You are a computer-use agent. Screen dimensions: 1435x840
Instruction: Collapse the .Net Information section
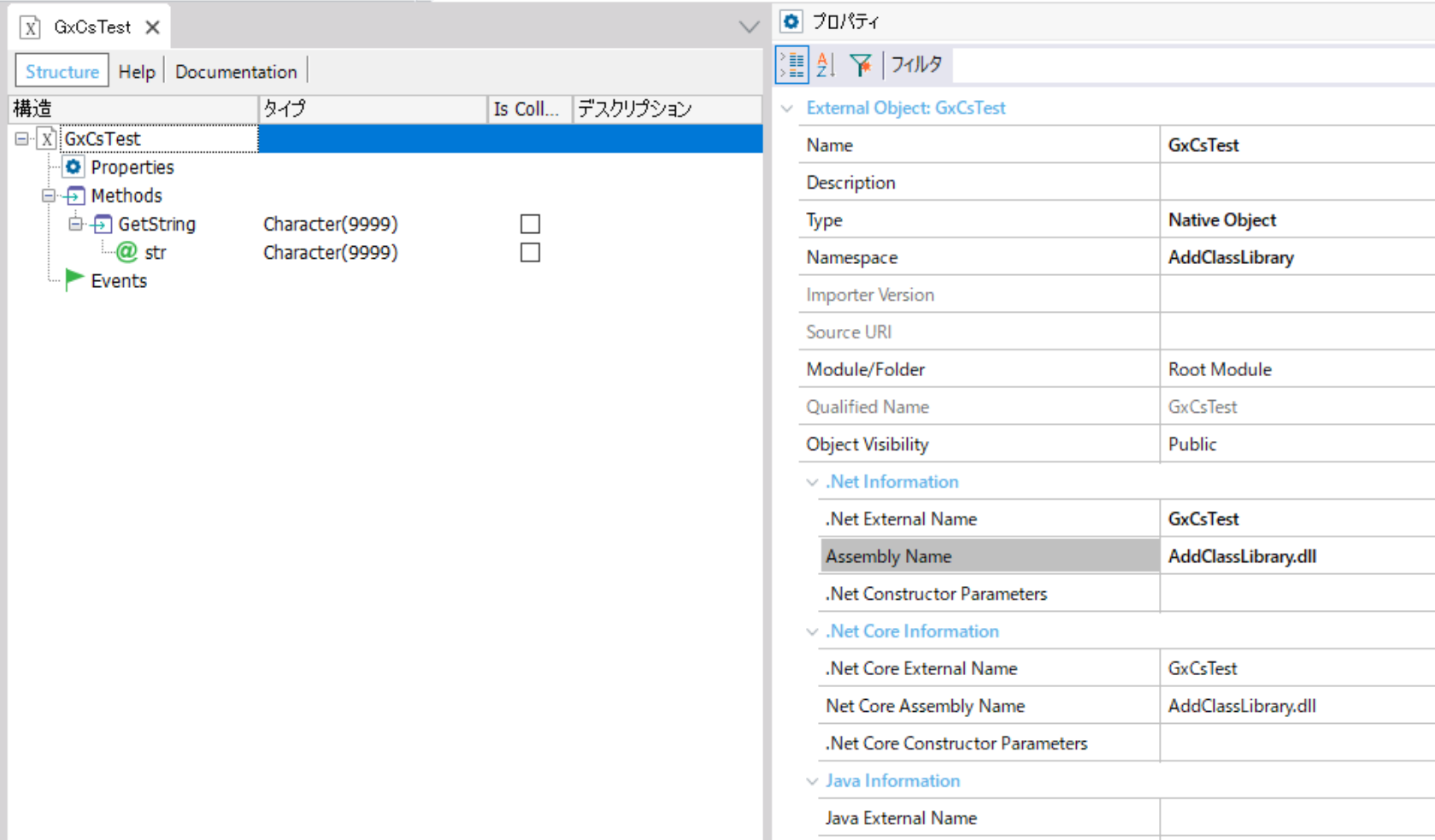point(812,482)
